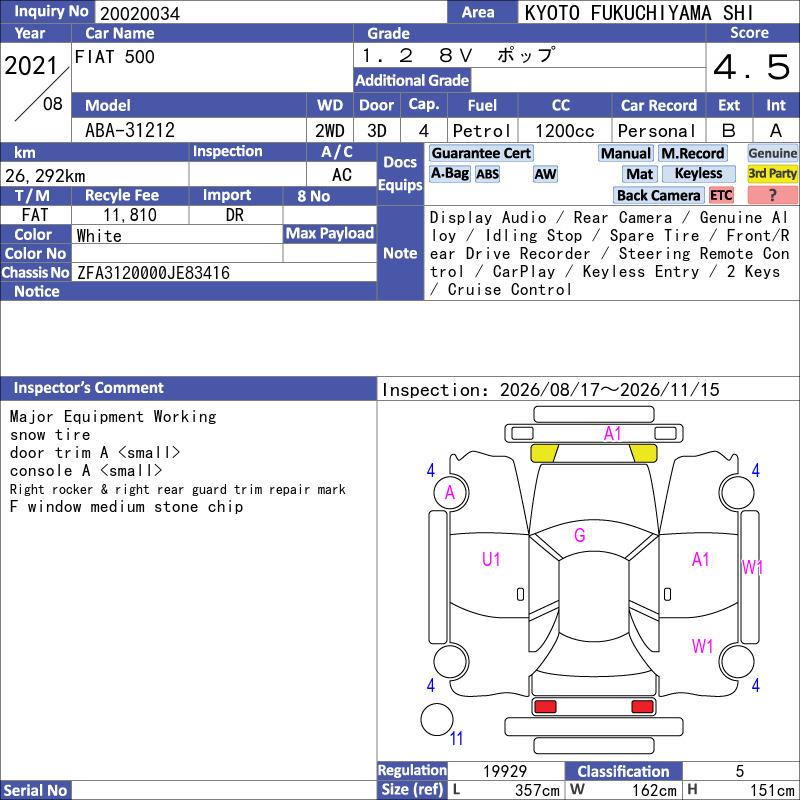Click the score value 4.5
Screen dimensions: 800x800
[752, 67]
